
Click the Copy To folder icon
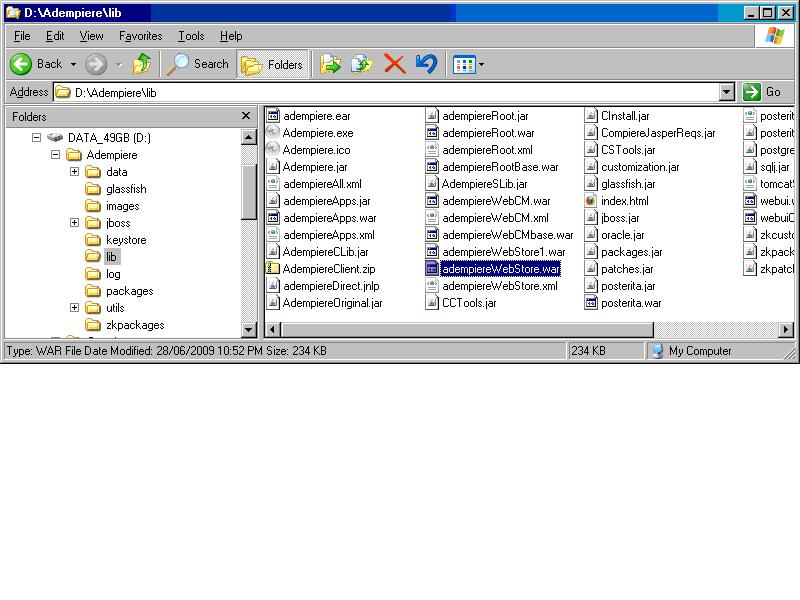[362, 64]
